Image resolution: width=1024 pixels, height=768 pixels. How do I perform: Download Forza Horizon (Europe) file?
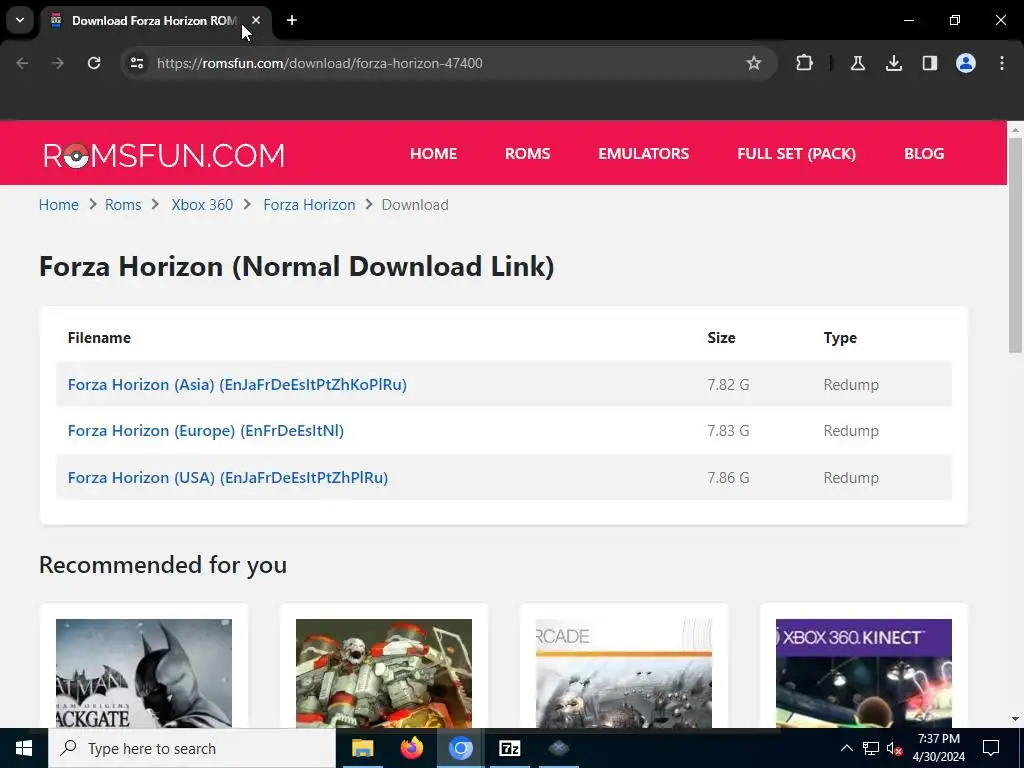206,431
